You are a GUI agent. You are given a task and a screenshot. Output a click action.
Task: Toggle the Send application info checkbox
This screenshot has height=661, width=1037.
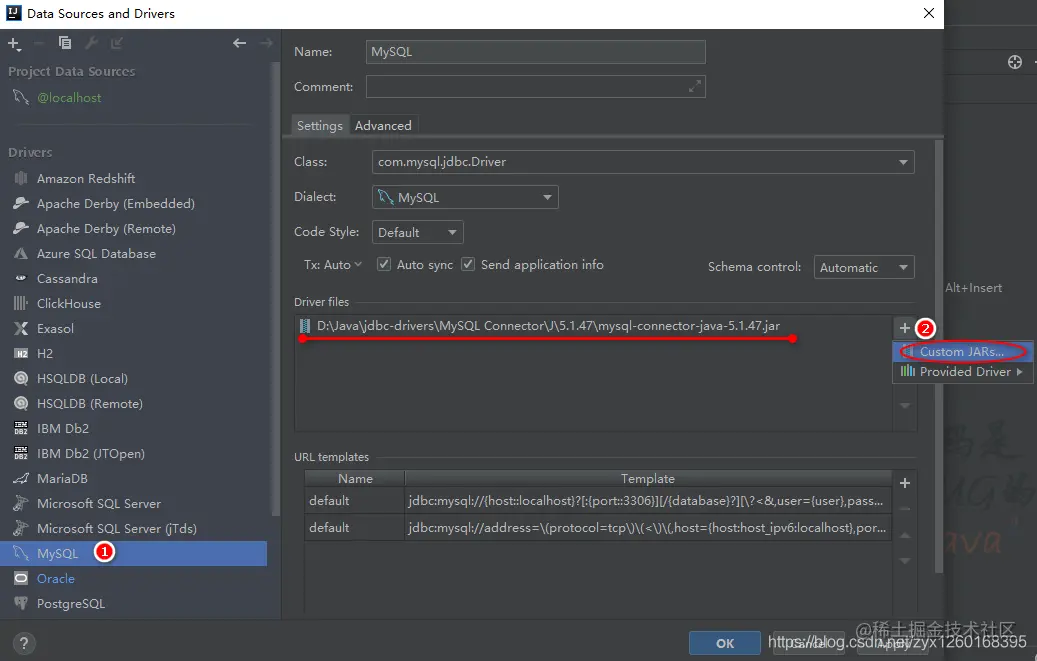[x=468, y=265]
